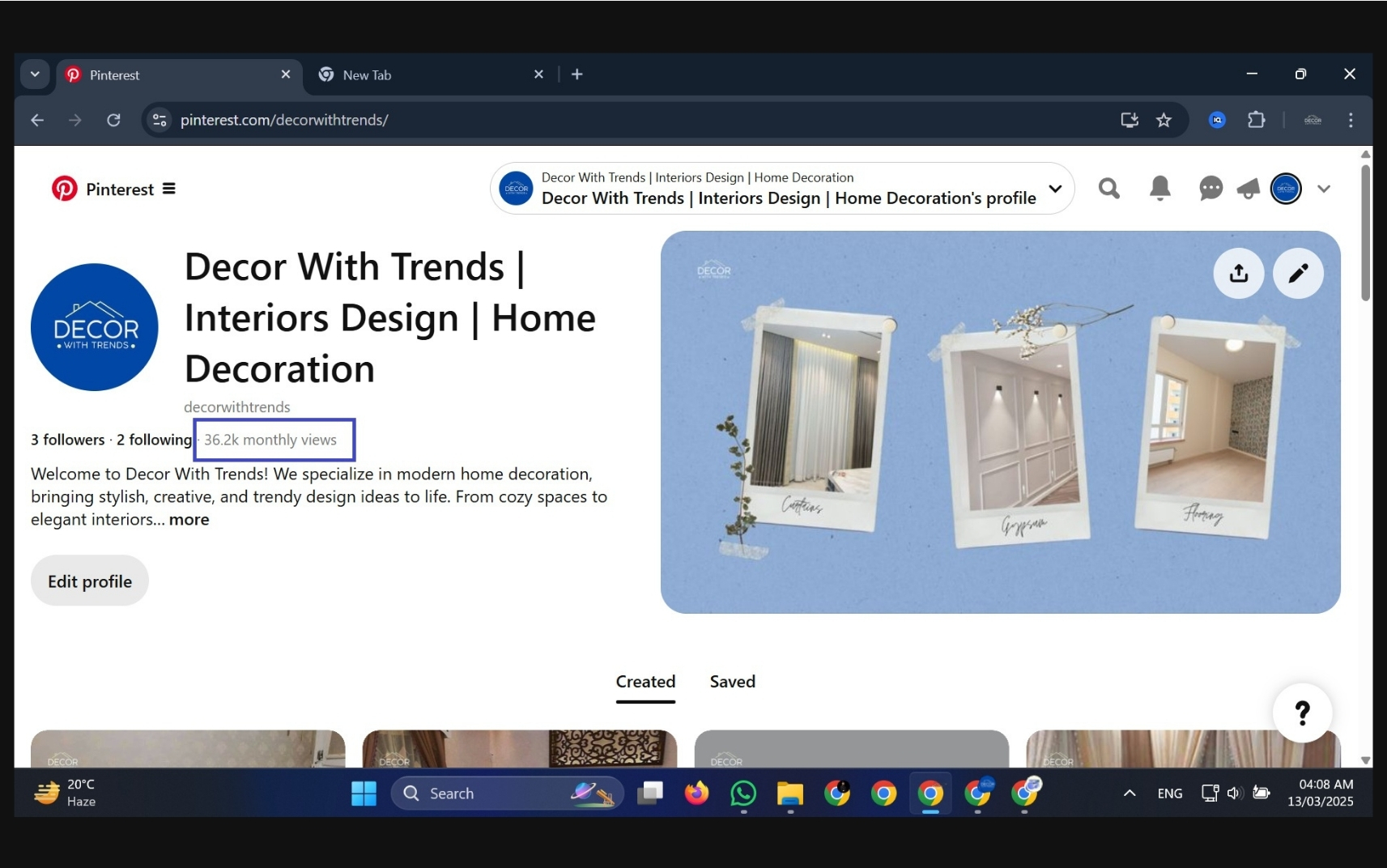Open Task View on taskbar
Screen dimensions: 1387x868
[649, 794]
